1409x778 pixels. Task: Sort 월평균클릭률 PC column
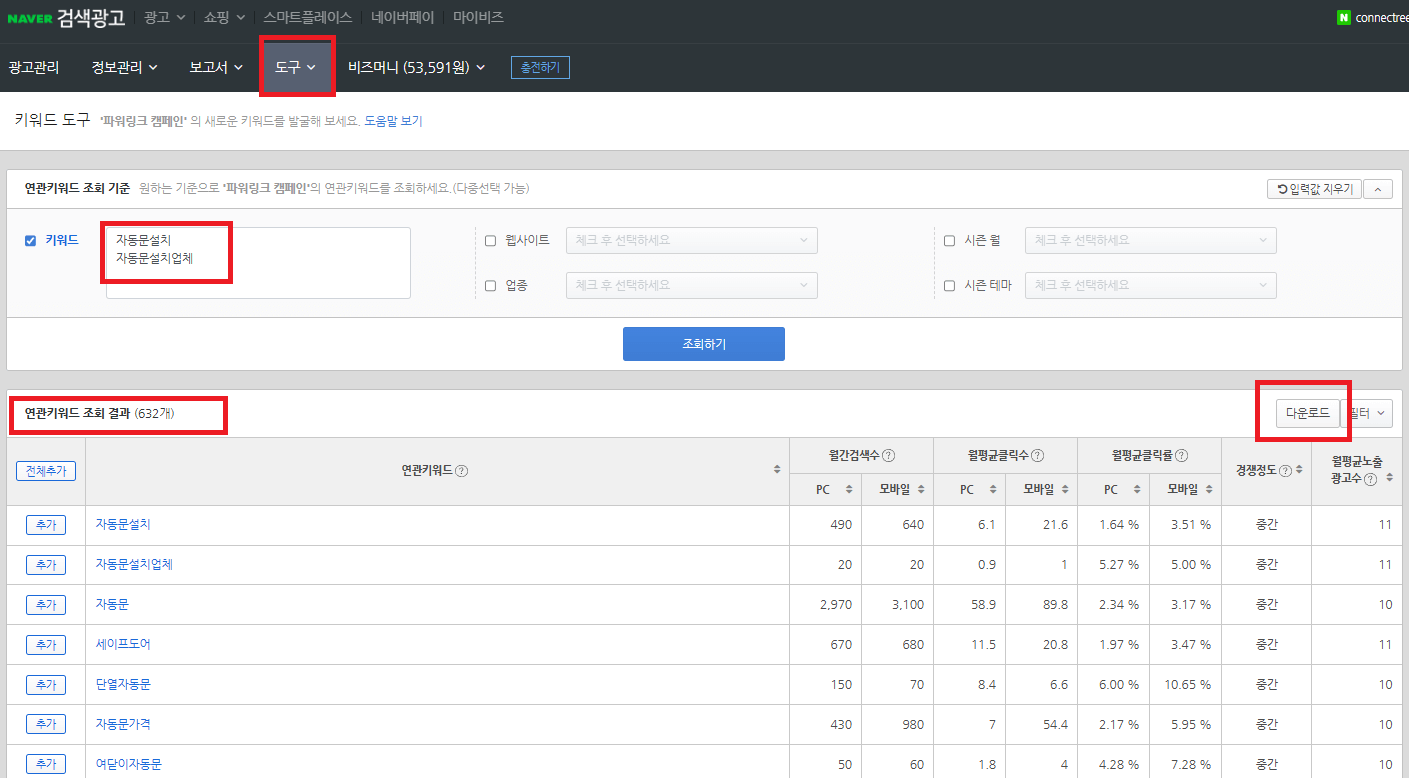click(x=1137, y=489)
